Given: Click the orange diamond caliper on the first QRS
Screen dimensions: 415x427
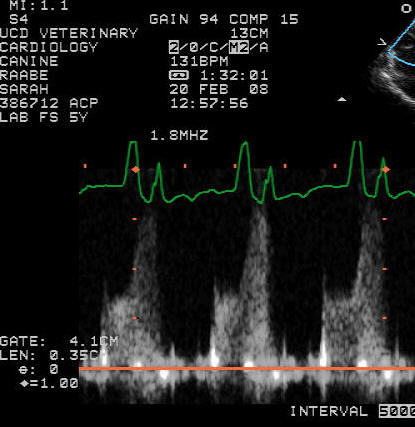Looking at the screenshot, I should click(135, 169).
